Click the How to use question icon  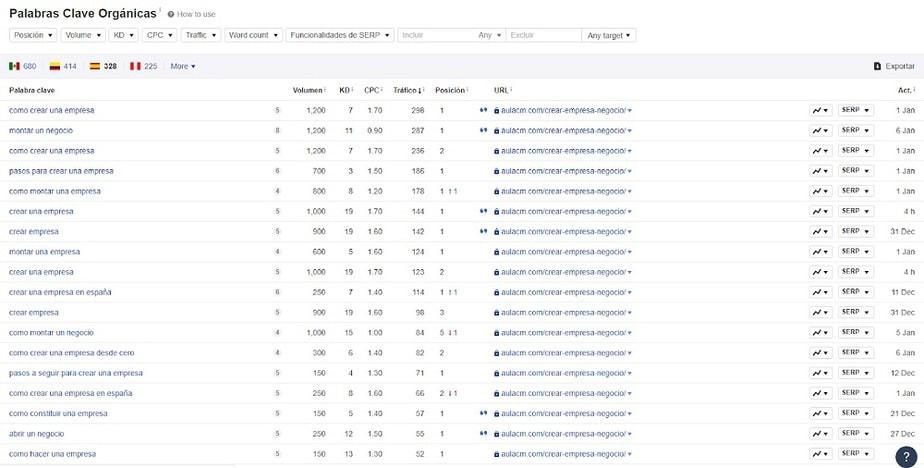pyautogui.click(x=171, y=14)
